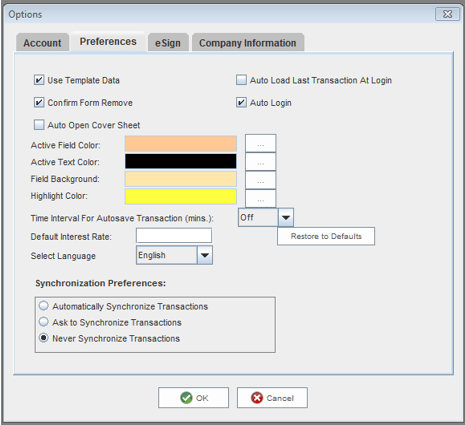Expand the Select Language dropdown arrow
Image resolution: width=465 pixels, height=425 pixels.
pos(205,255)
